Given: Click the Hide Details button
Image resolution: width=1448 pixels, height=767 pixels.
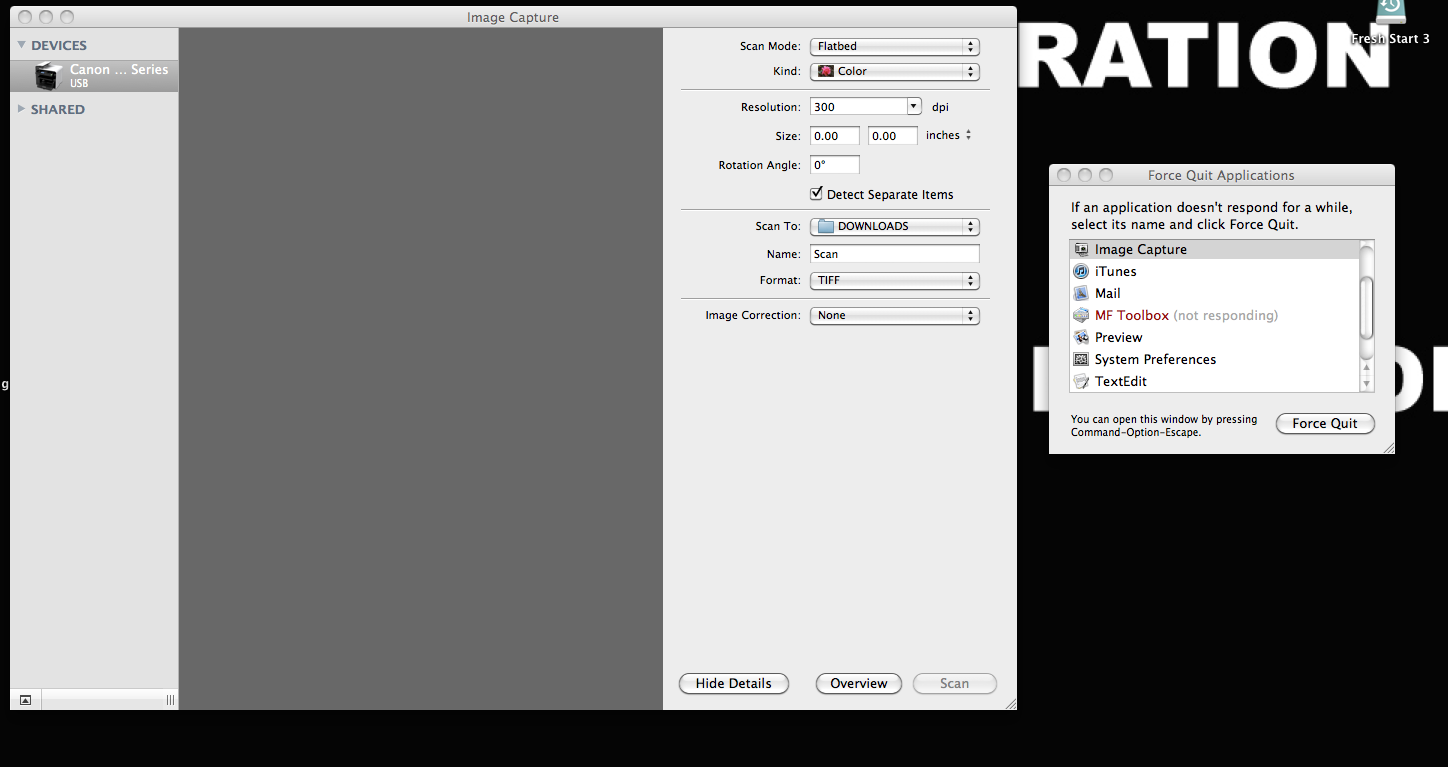Looking at the screenshot, I should [734, 684].
